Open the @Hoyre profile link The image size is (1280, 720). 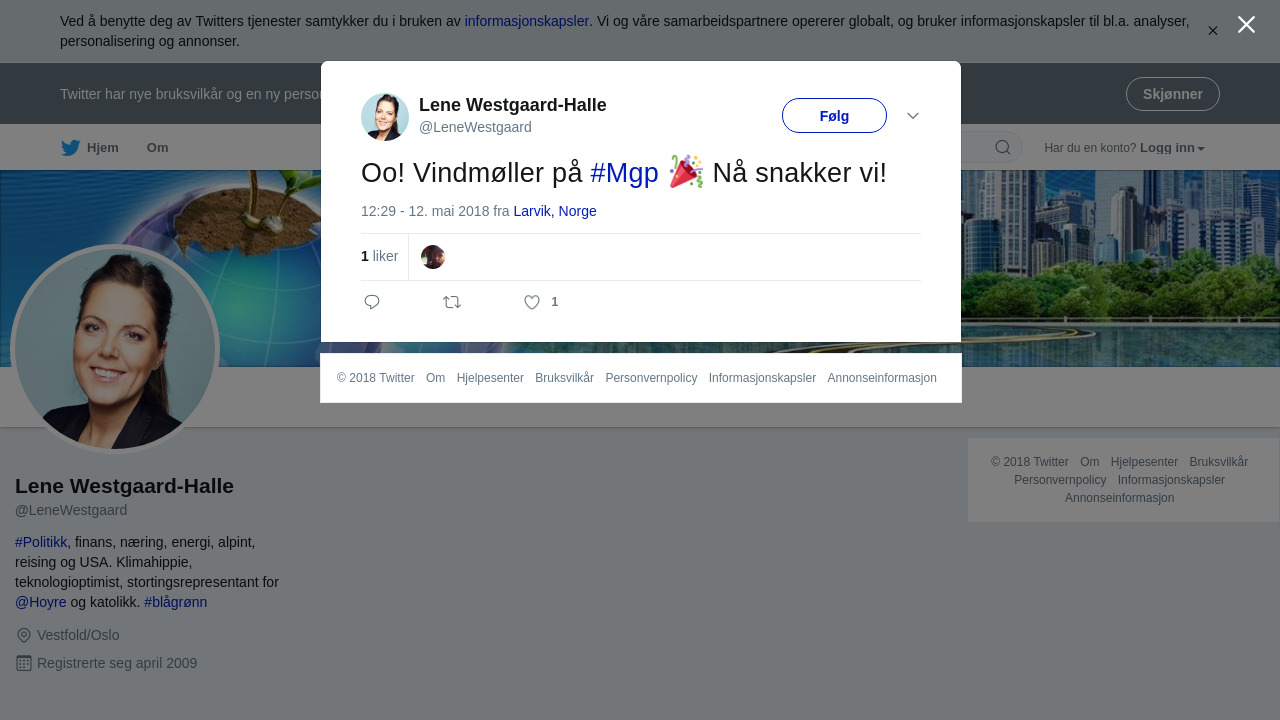click(41, 602)
